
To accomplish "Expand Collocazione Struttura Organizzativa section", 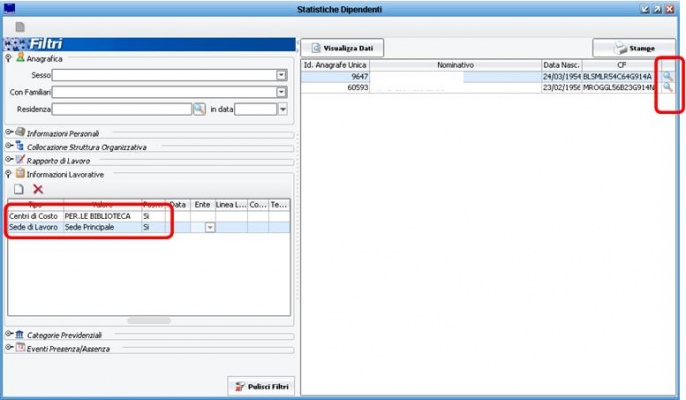I will click(x=8, y=146).
